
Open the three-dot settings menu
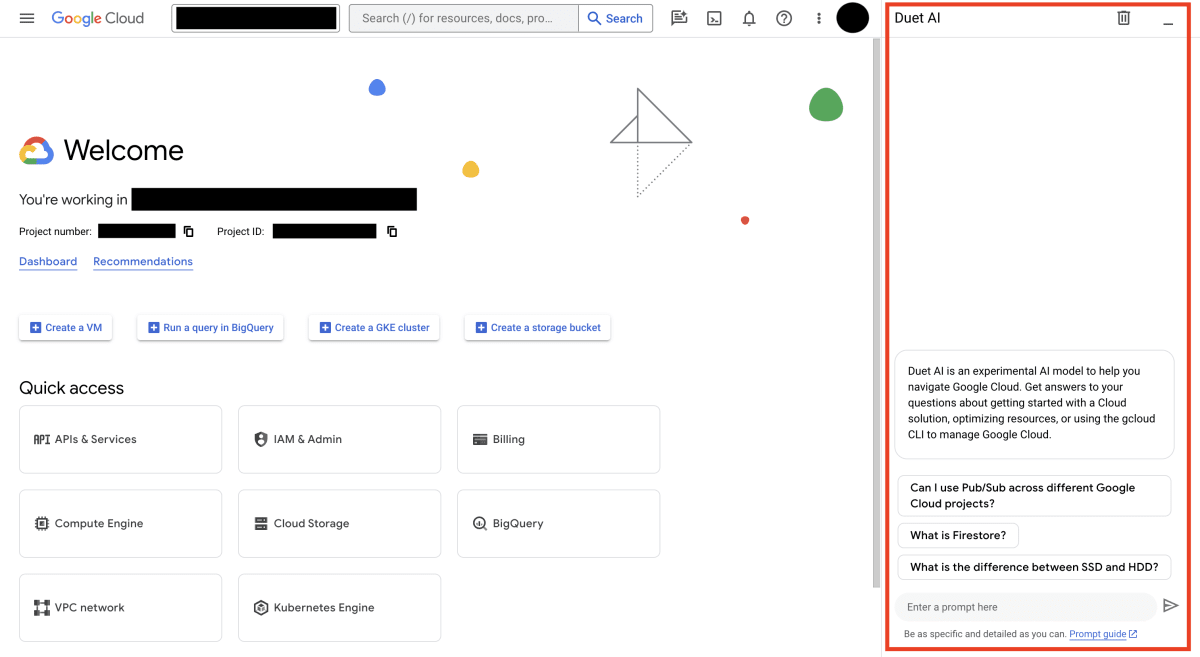(x=819, y=18)
